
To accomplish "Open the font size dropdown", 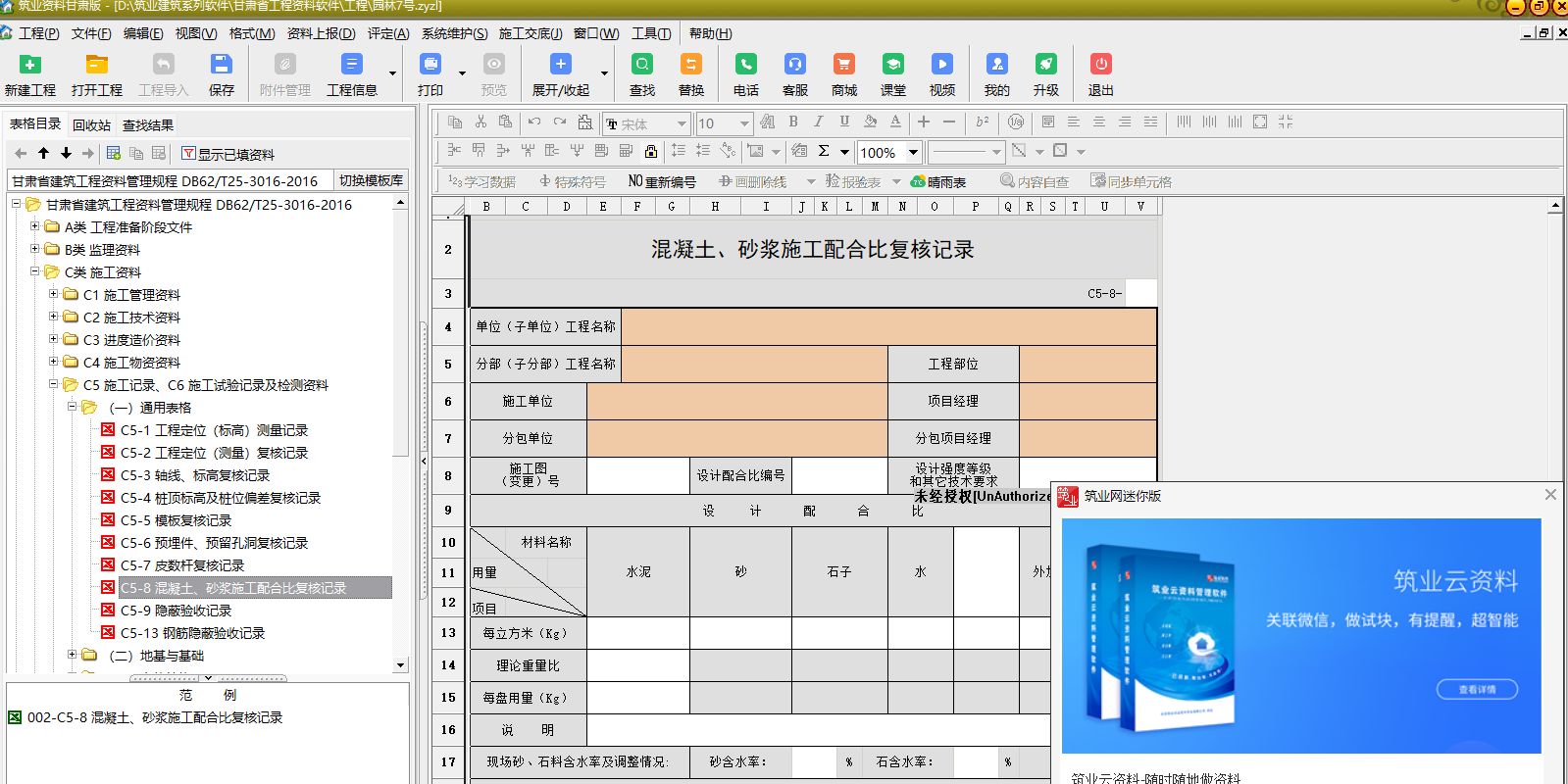I will tap(744, 123).
